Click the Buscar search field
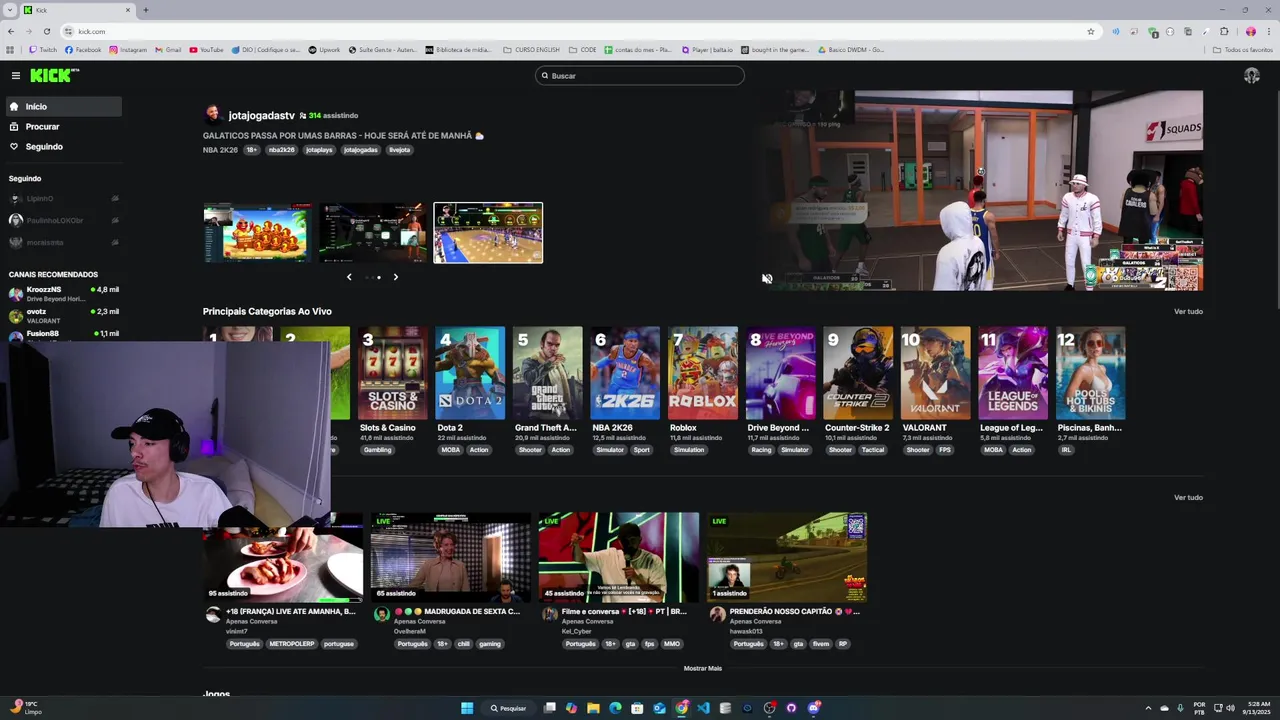Image resolution: width=1280 pixels, height=720 pixels. pyautogui.click(x=640, y=76)
